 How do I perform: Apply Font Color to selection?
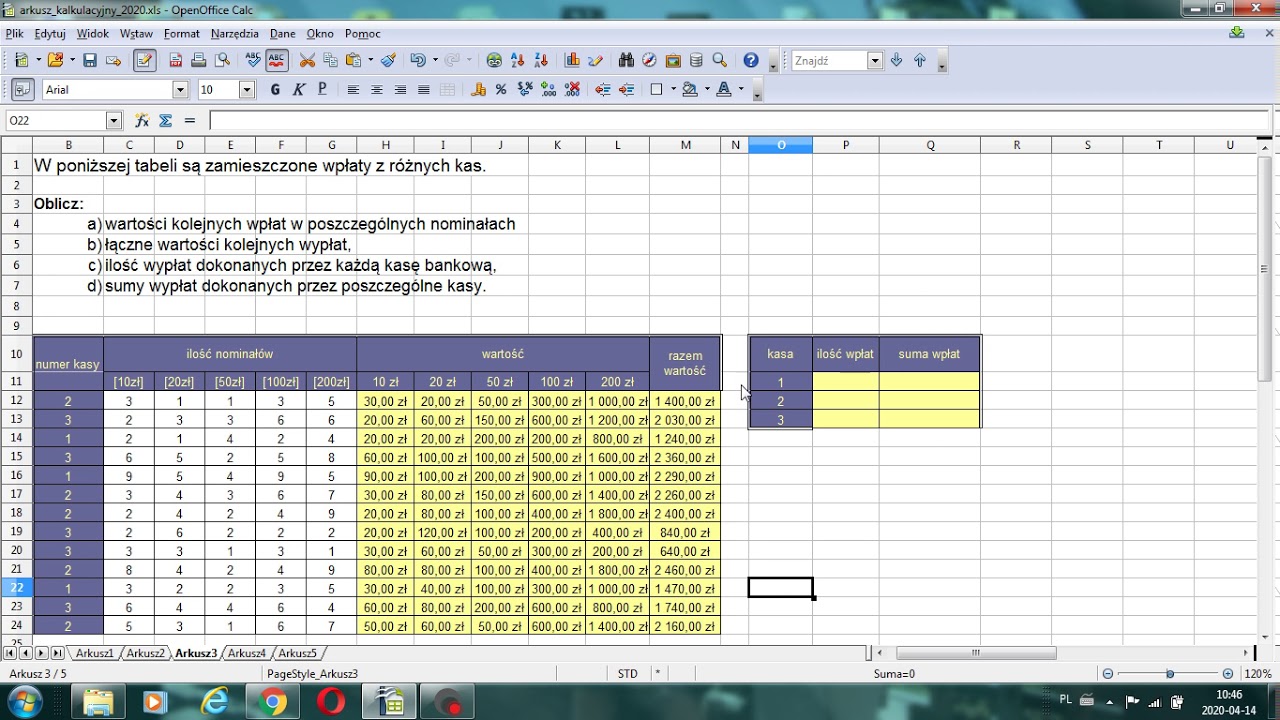[724, 89]
